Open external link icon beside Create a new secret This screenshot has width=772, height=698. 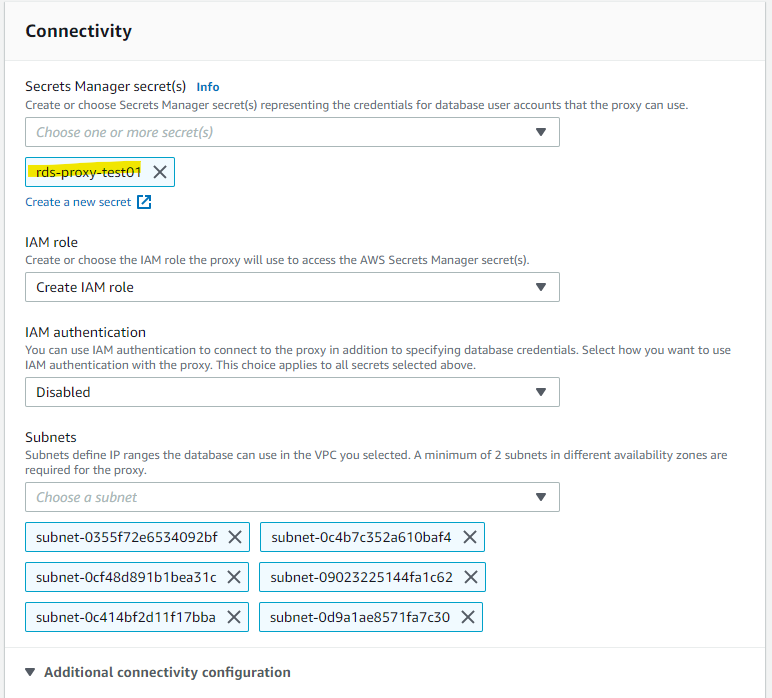(144, 202)
